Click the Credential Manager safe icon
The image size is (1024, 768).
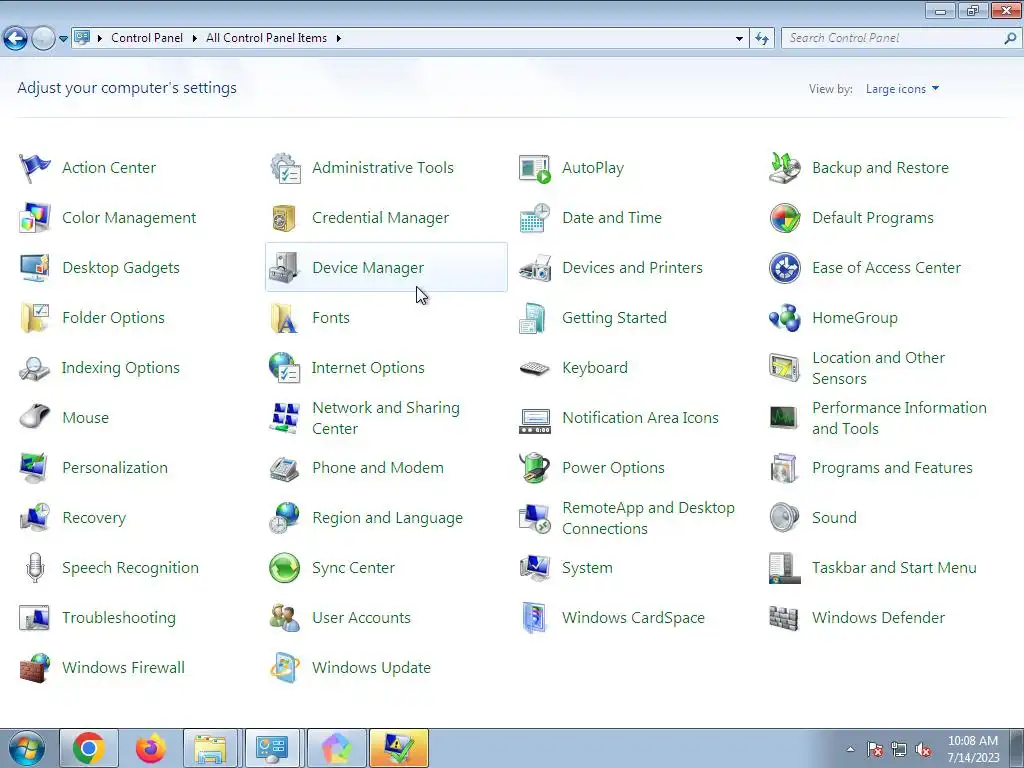[x=285, y=217]
